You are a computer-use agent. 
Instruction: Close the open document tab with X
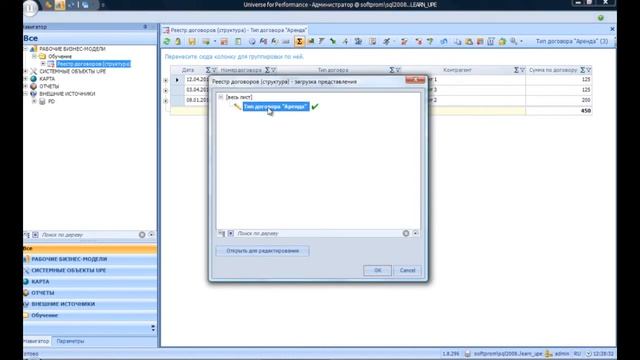pyautogui.click(x=612, y=29)
